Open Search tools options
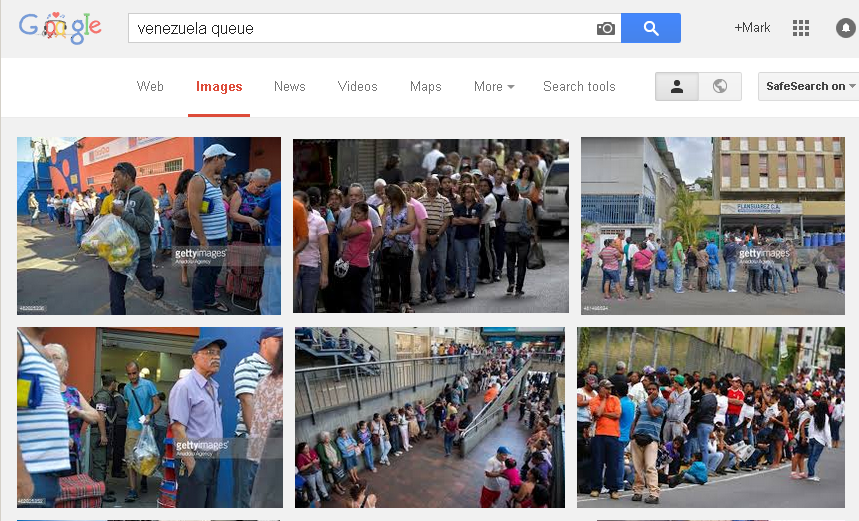The image size is (859, 521). pos(579,87)
